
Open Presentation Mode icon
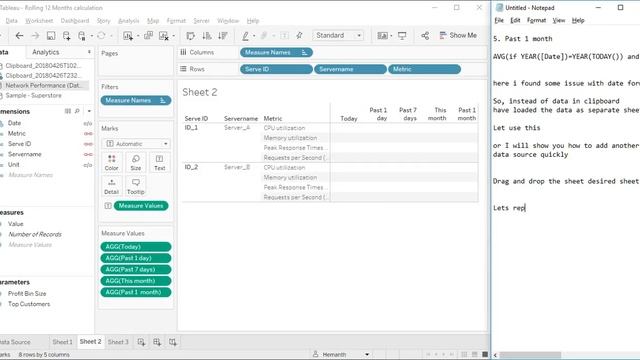[x=402, y=36]
